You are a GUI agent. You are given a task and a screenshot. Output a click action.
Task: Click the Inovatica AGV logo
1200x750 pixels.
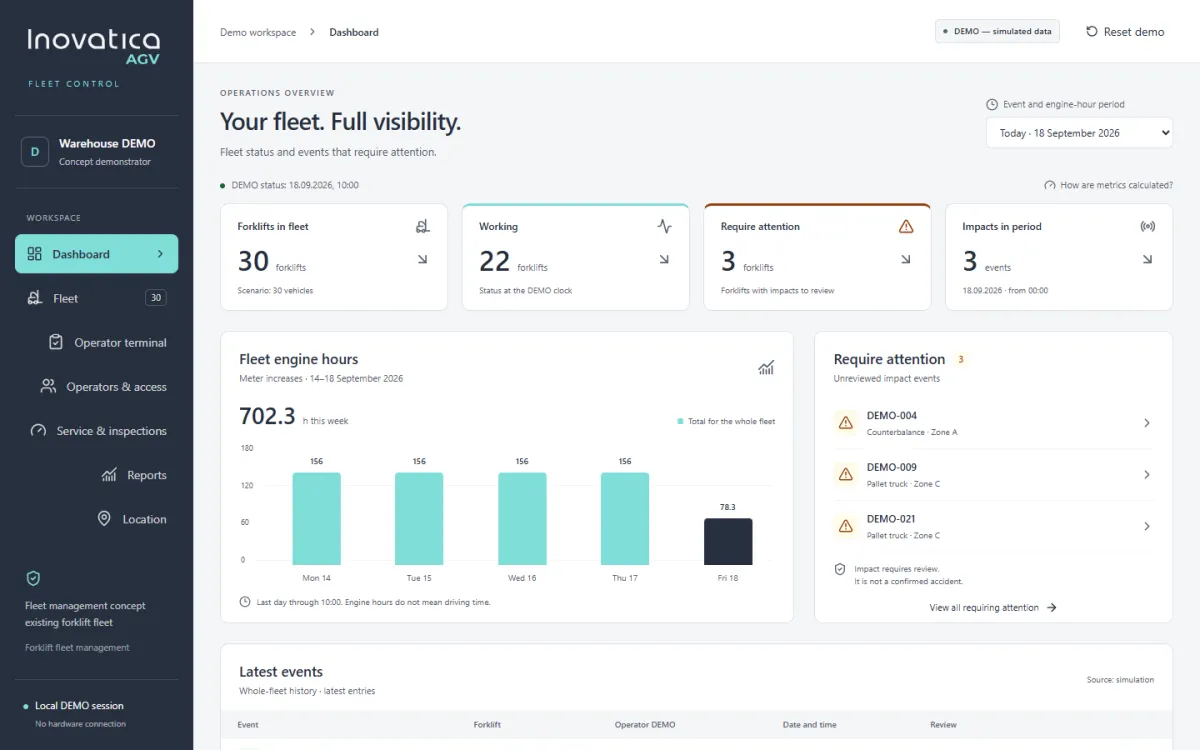(x=94, y=46)
